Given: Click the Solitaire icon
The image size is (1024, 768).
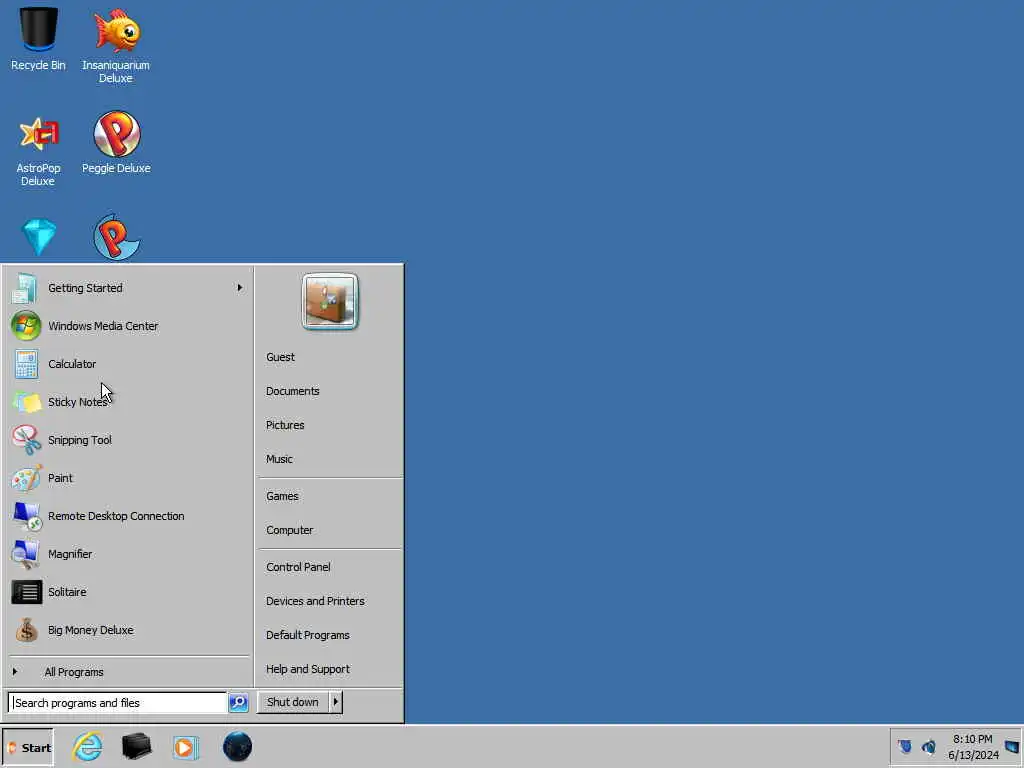Looking at the screenshot, I should point(27,592).
